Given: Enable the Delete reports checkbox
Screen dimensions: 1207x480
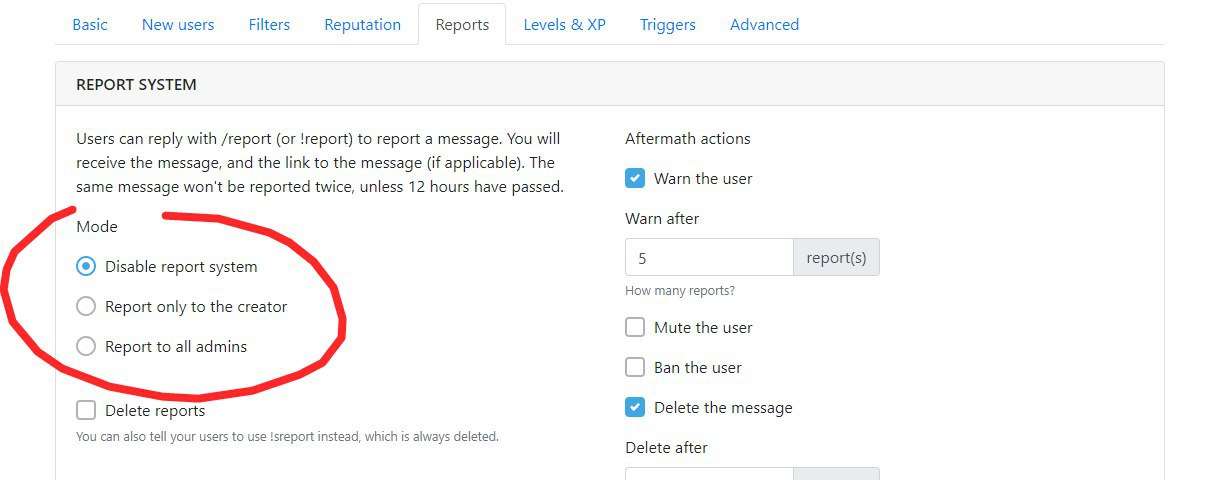Looking at the screenshot, I should tap(86, 410).
